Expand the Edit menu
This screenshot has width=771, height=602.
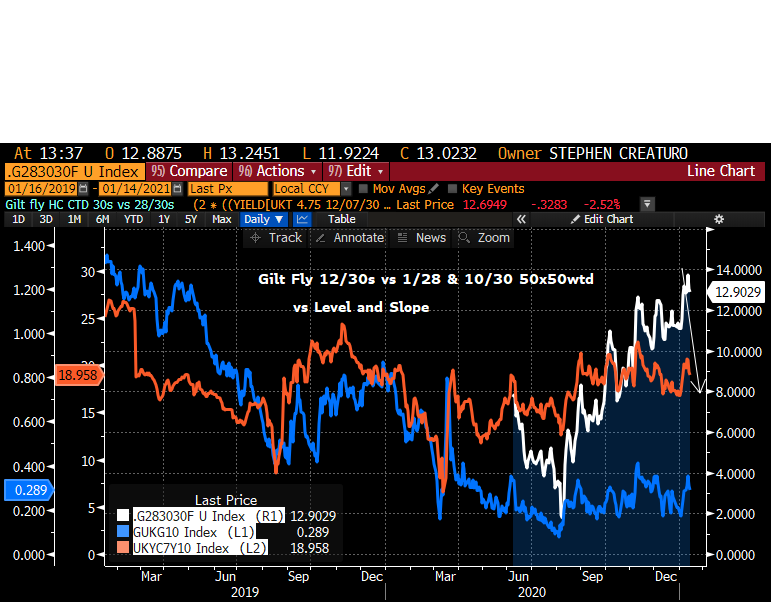(x=356, y=171)
